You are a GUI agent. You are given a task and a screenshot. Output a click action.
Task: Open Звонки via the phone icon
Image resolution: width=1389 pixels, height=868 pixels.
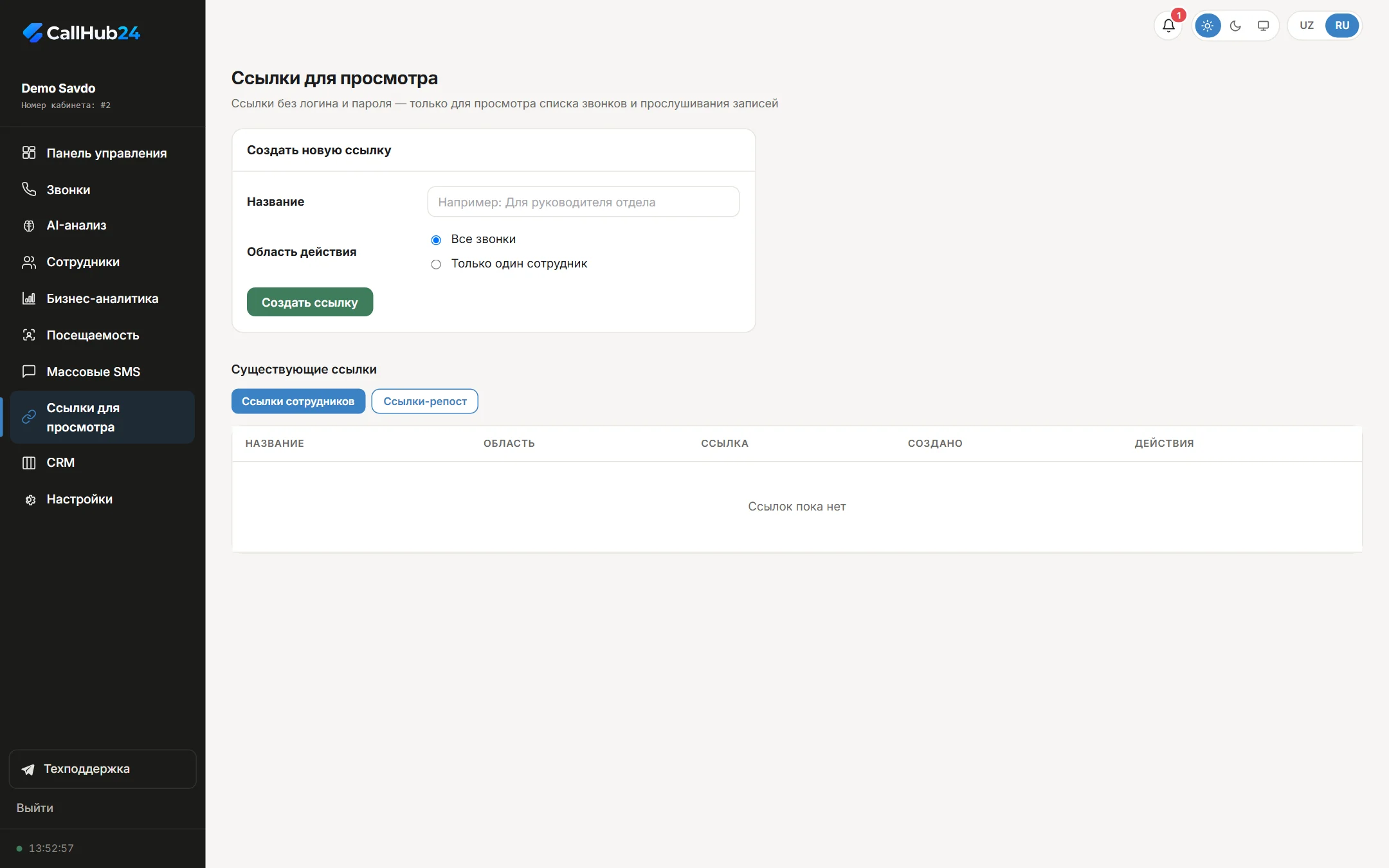[x=29, y=189]
